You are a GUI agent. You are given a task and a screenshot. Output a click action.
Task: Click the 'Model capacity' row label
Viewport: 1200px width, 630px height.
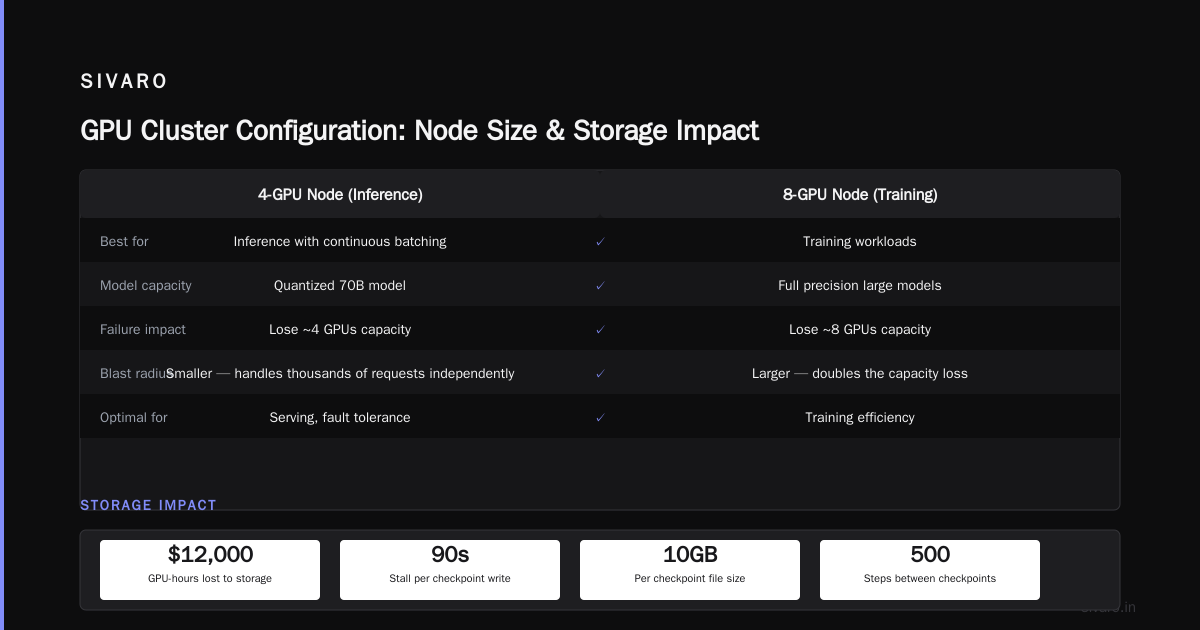pos(146,286)
